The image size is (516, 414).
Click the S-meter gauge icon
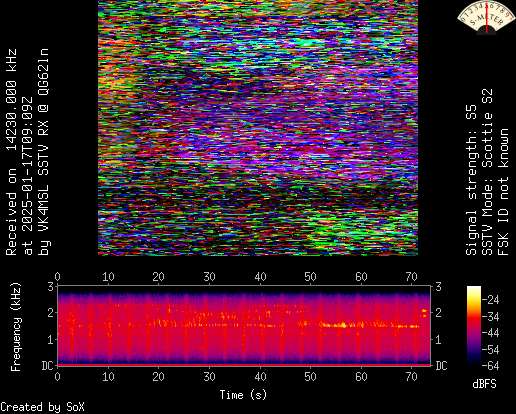[x=487, y=18]
